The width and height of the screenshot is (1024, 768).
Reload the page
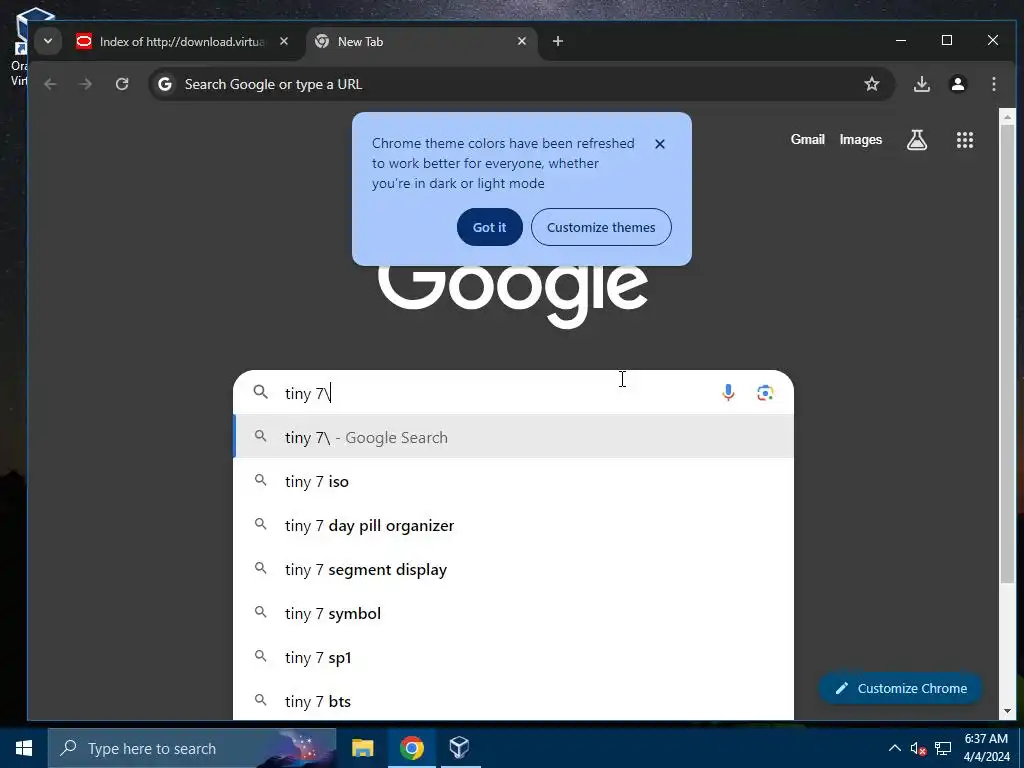coord(122,84)
